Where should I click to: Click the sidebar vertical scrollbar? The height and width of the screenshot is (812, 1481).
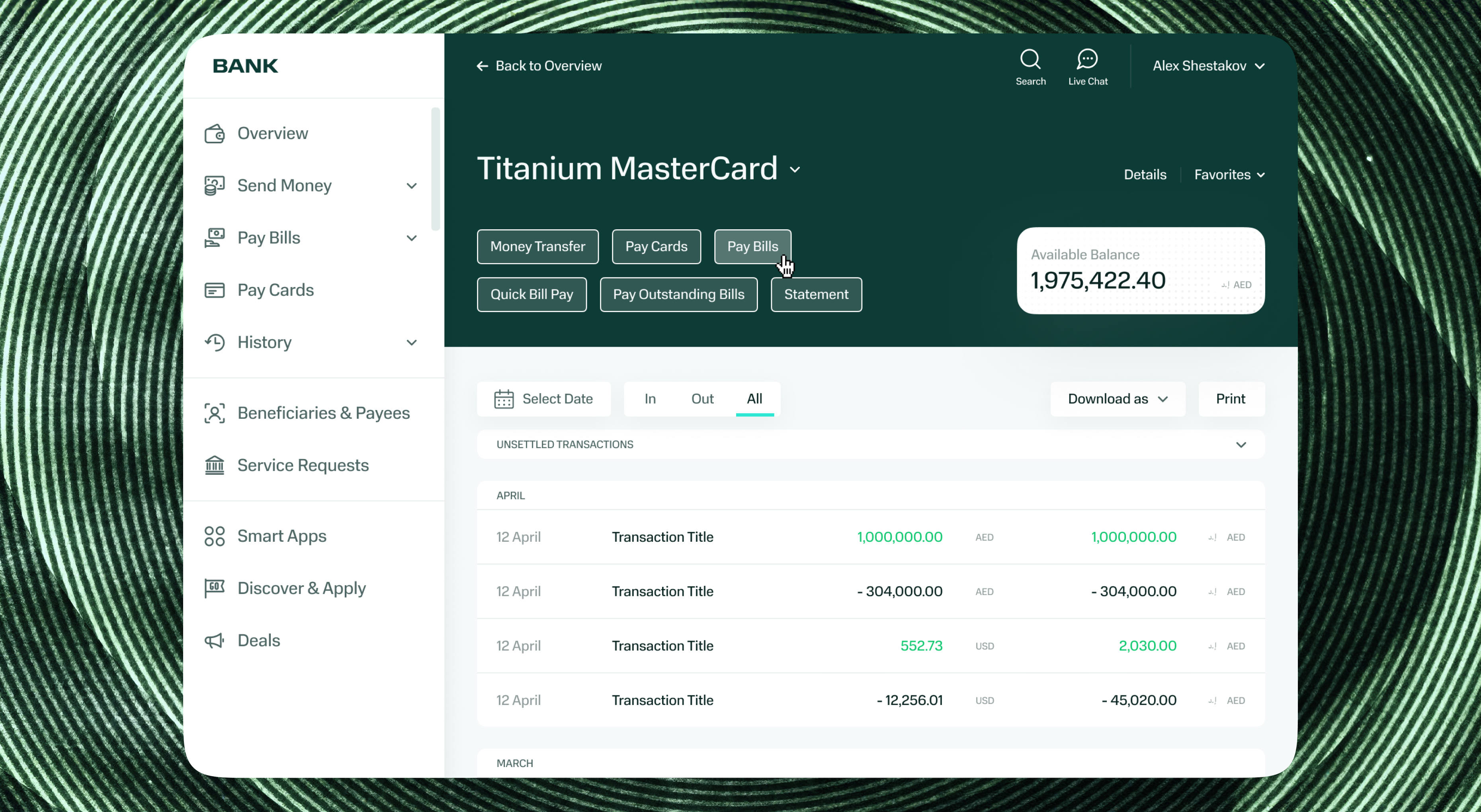tap(435, 169)
